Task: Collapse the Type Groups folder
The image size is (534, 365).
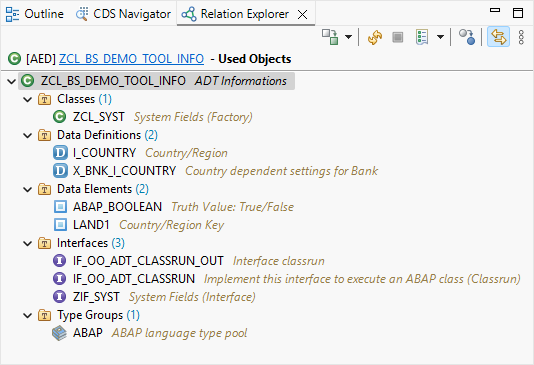Action: (28, 316)
